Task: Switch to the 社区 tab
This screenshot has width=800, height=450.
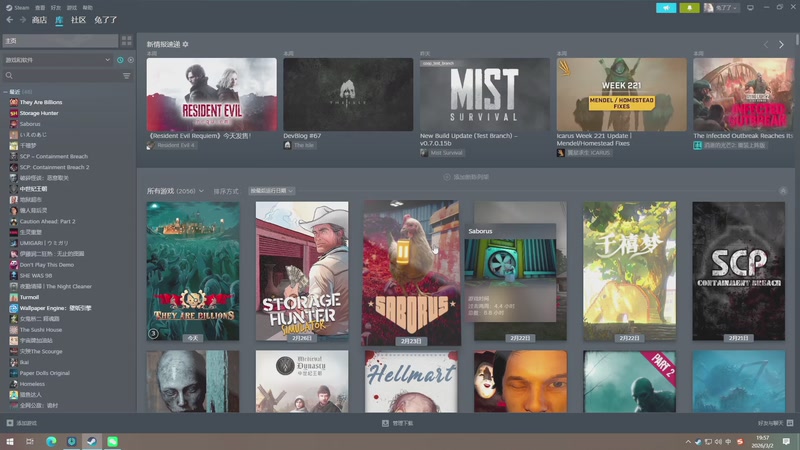Action: (x=78, y=20)
